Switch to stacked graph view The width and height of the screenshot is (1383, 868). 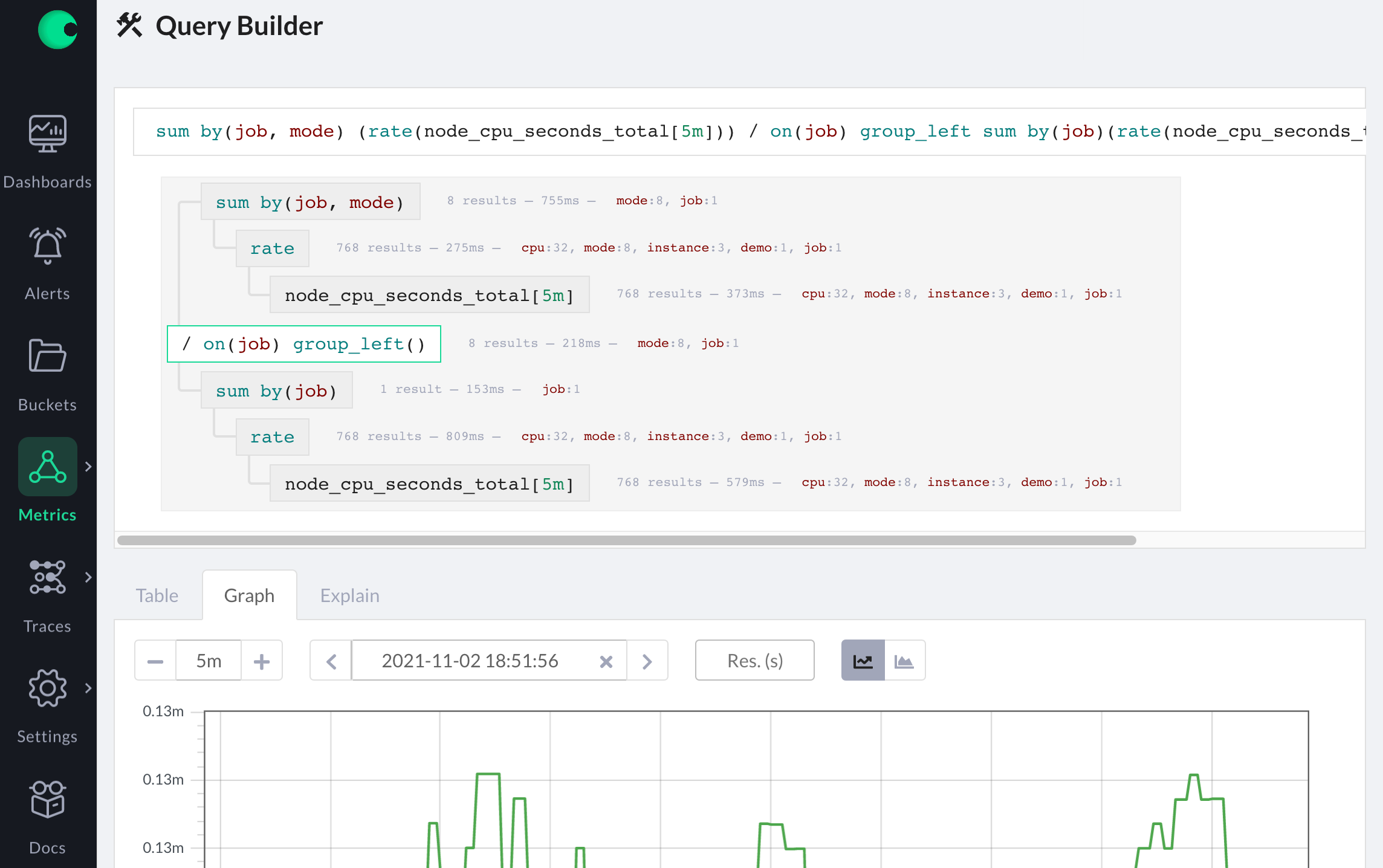(904, 660)
